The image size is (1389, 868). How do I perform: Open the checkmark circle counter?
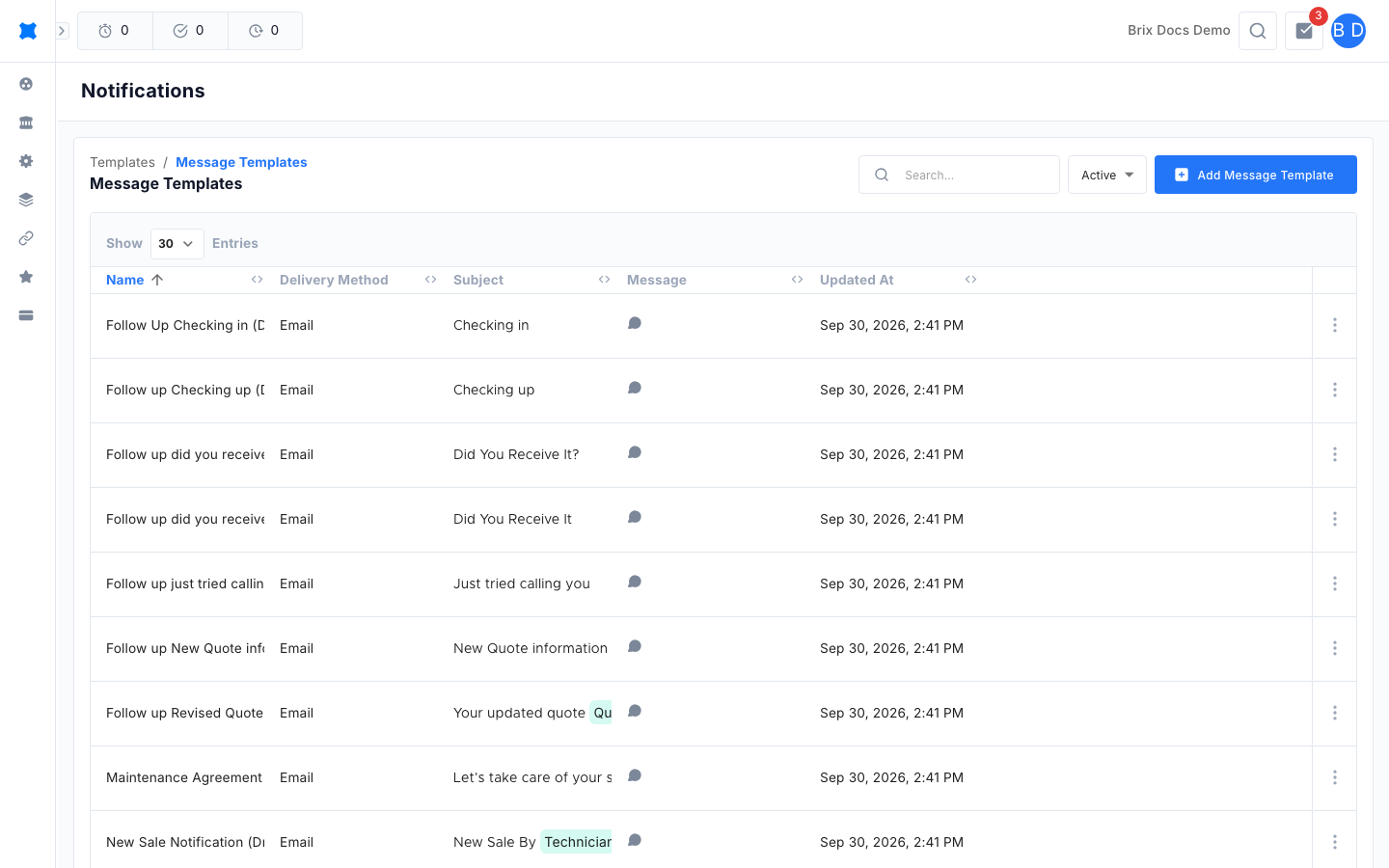[190, 31]
